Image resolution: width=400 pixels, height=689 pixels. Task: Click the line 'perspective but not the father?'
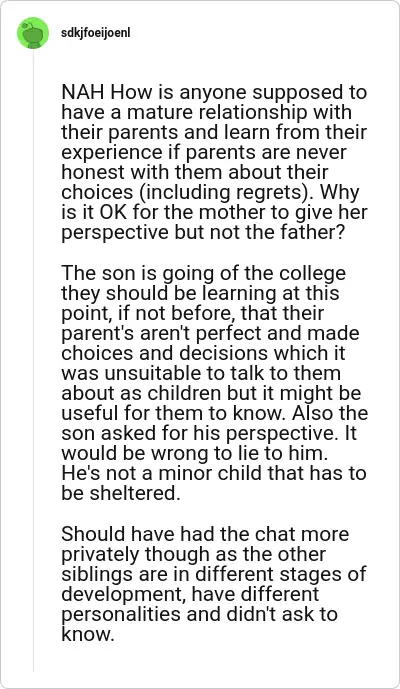202,232
